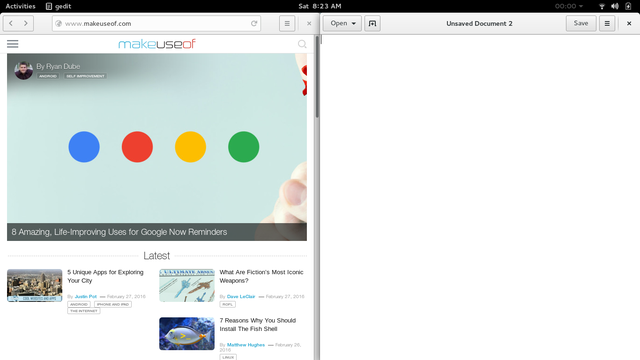Screen dimensions: 640x360
Task: Open '5 Unique Apps for Exploring Your City'
Action: point(105,276)
